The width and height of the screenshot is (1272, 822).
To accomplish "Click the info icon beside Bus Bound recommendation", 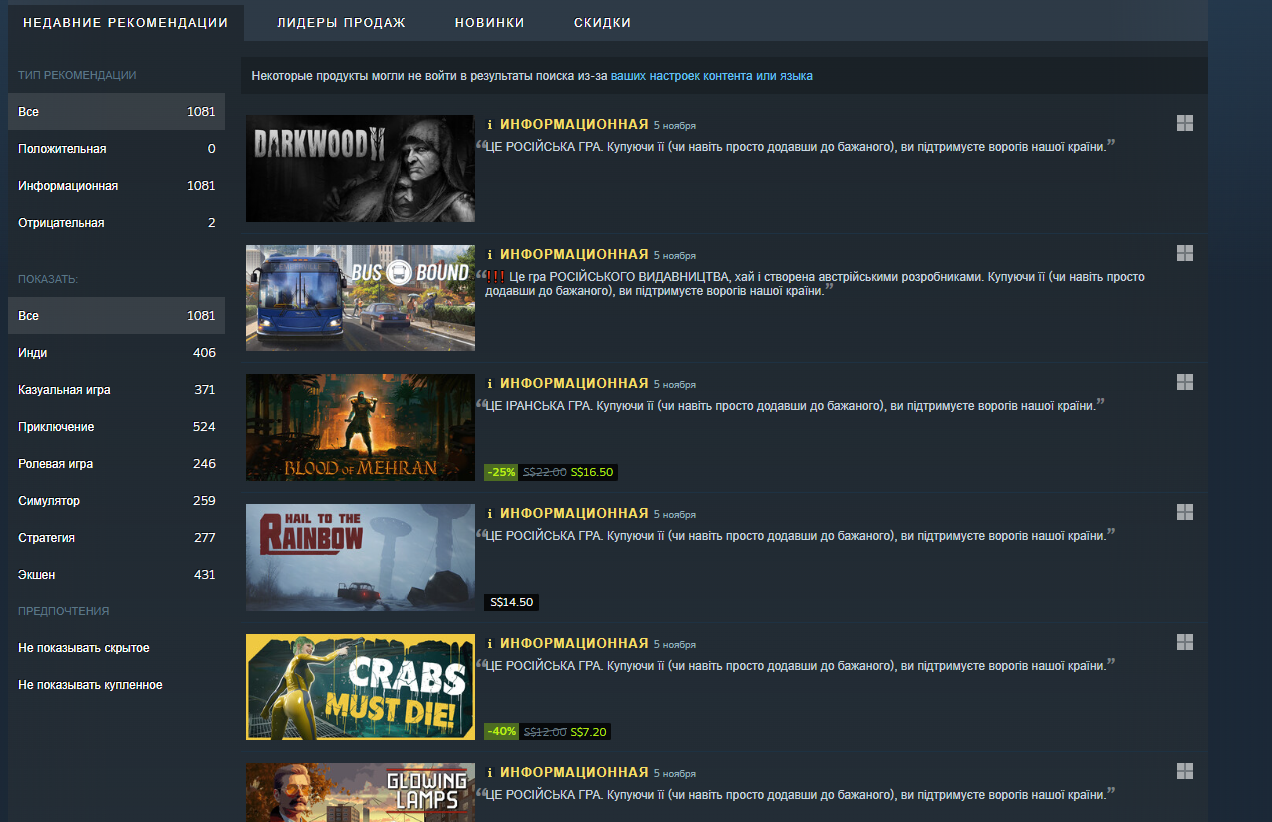I will point(490,255).
